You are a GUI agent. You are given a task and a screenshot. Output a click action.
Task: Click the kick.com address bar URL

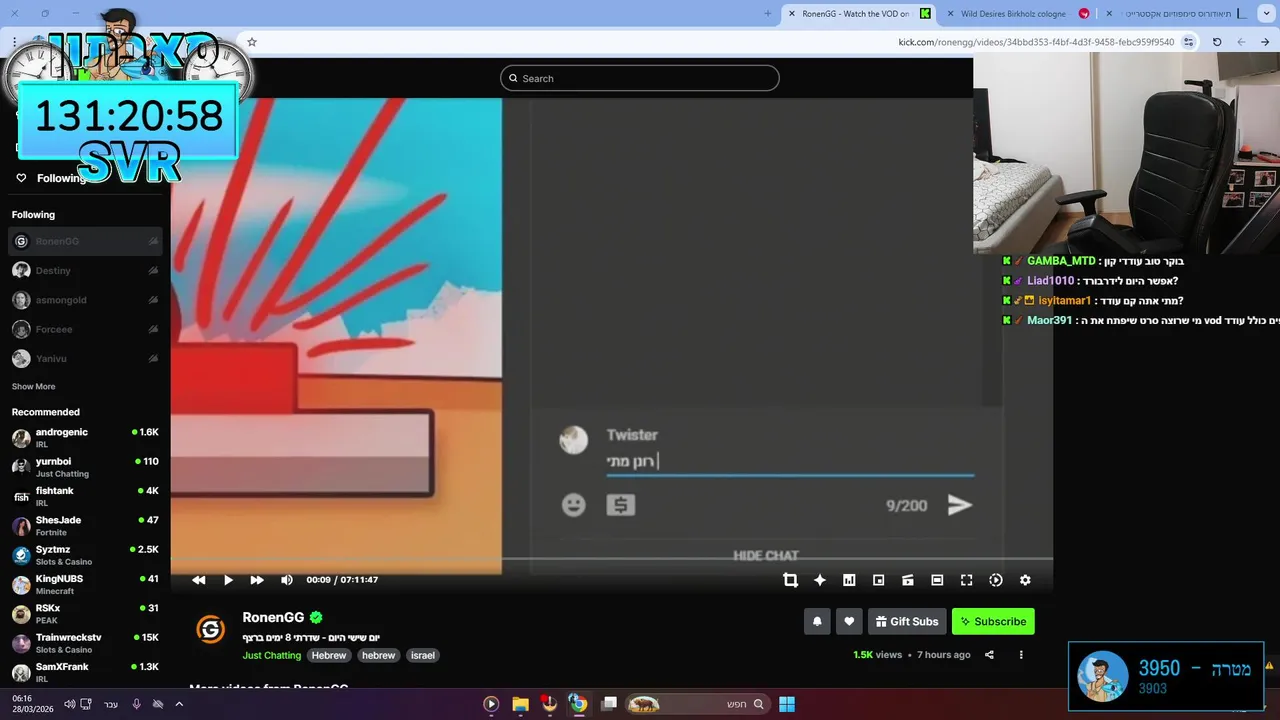click(x=1036, y=42)
